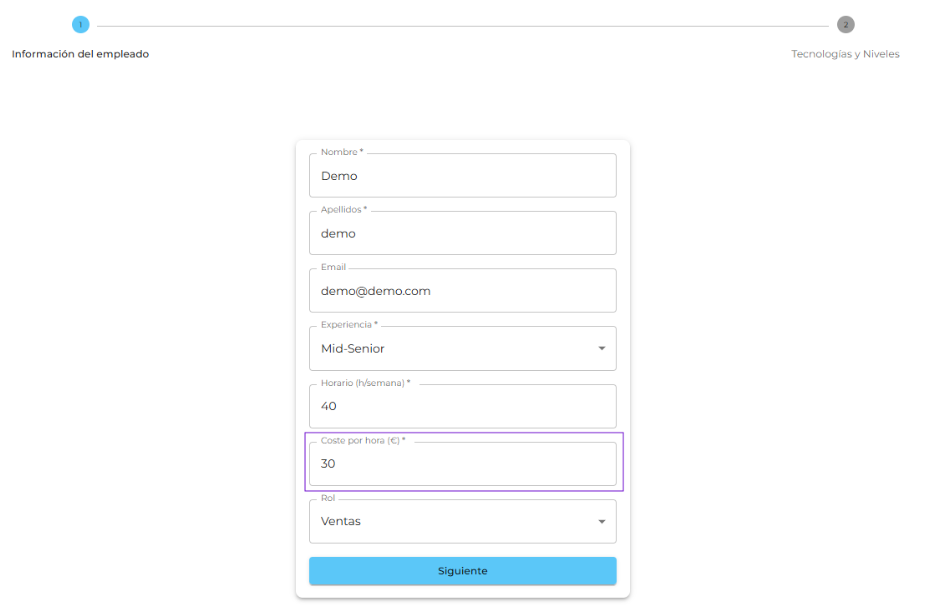This screenshot has height=616, width=932.
Task: Go to 'Información del empleado' step label
Action: coord(80,54)
